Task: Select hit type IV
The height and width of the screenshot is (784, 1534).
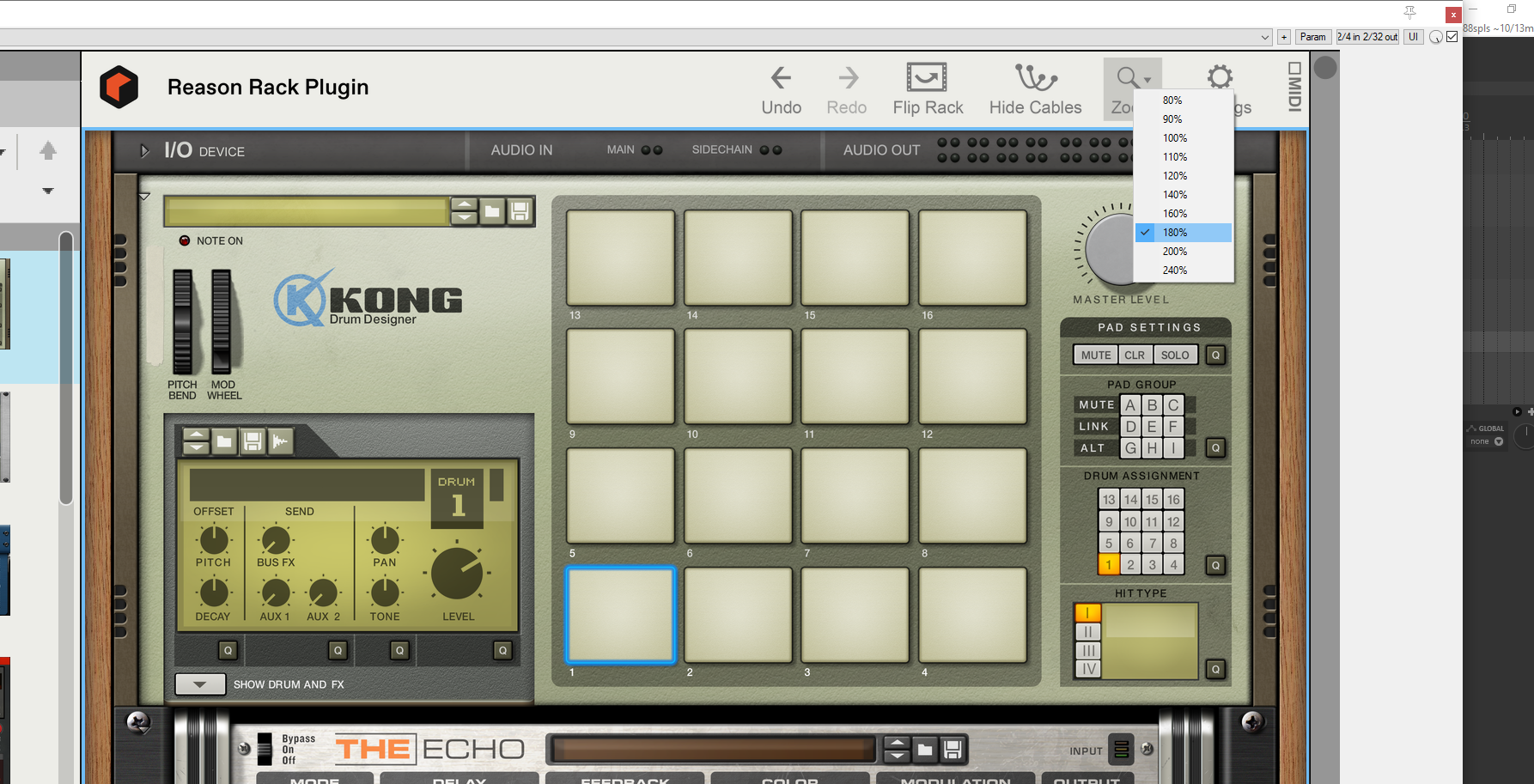Action: pyautogui.click(x=1087, y=669)
